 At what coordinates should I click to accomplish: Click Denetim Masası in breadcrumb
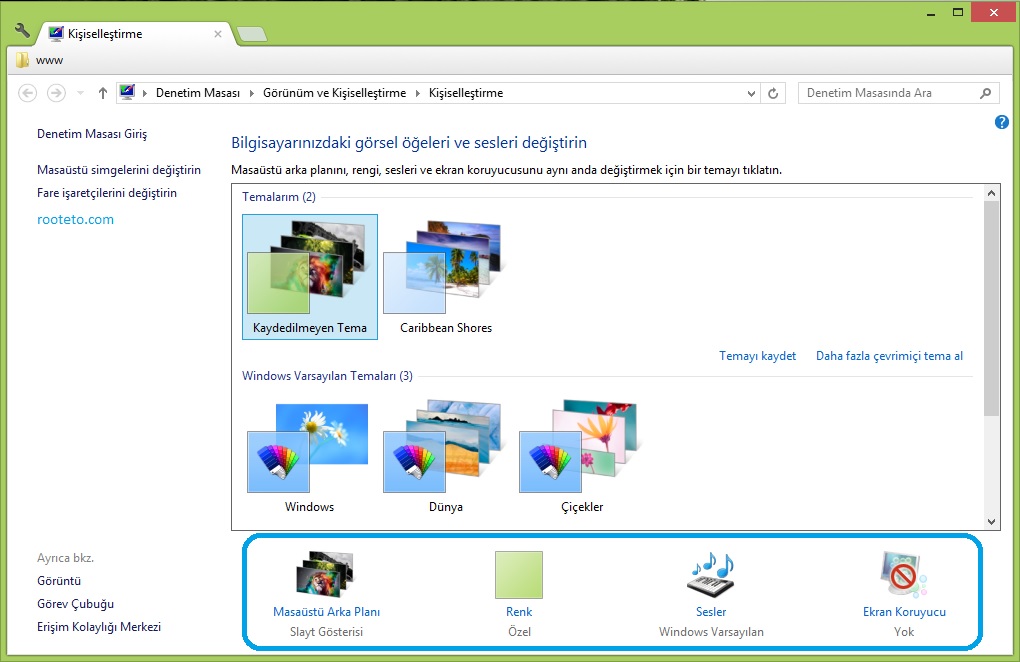click(x=198, y=93)
